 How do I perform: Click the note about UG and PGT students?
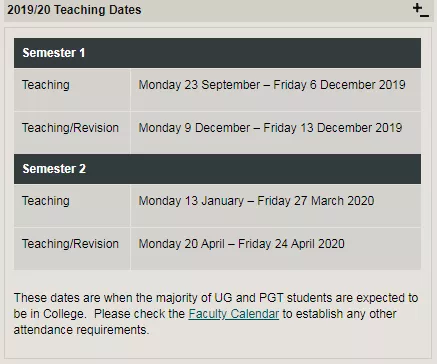[x=216, y=314]
